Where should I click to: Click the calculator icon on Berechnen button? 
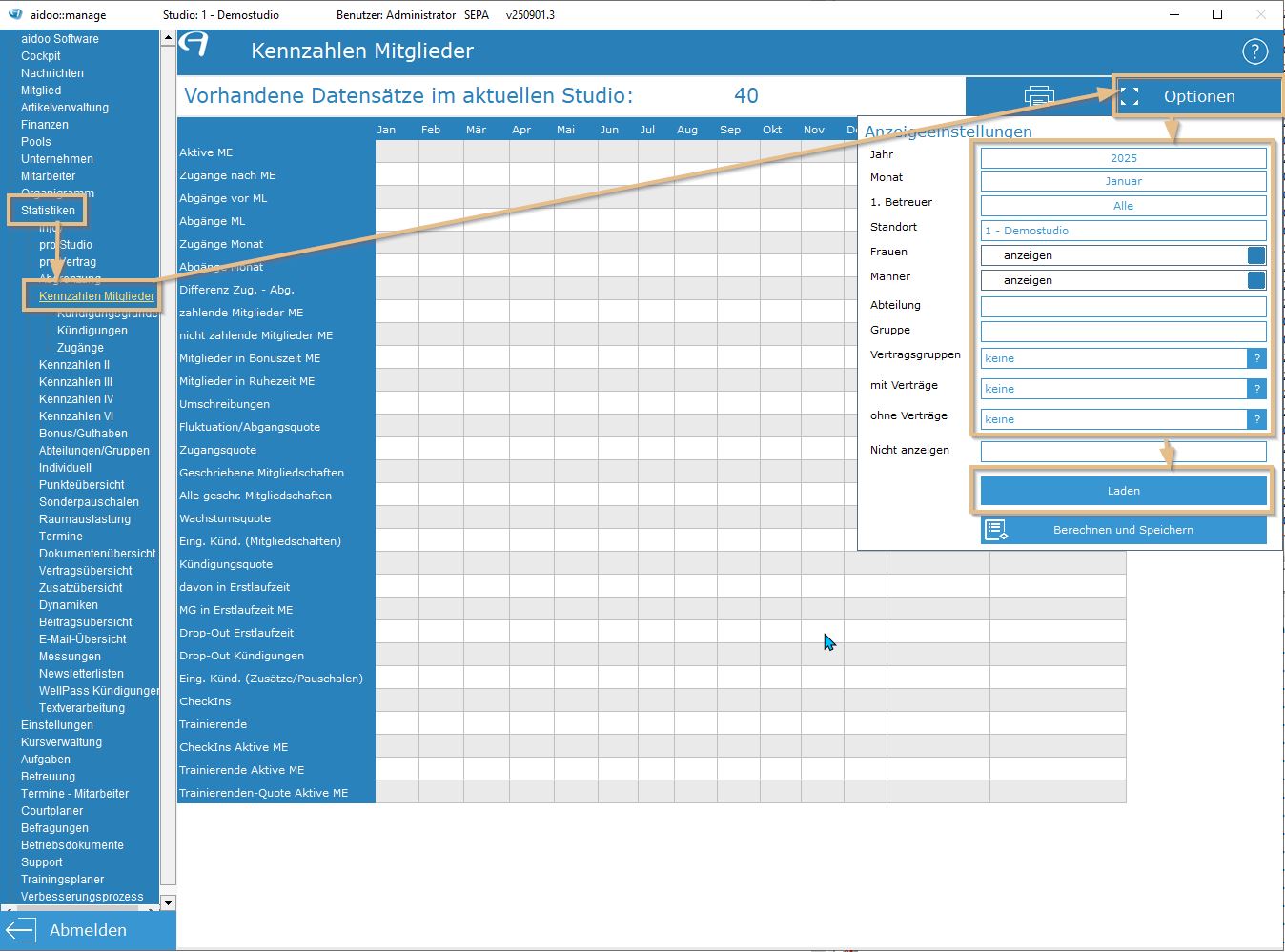(996, 530)
